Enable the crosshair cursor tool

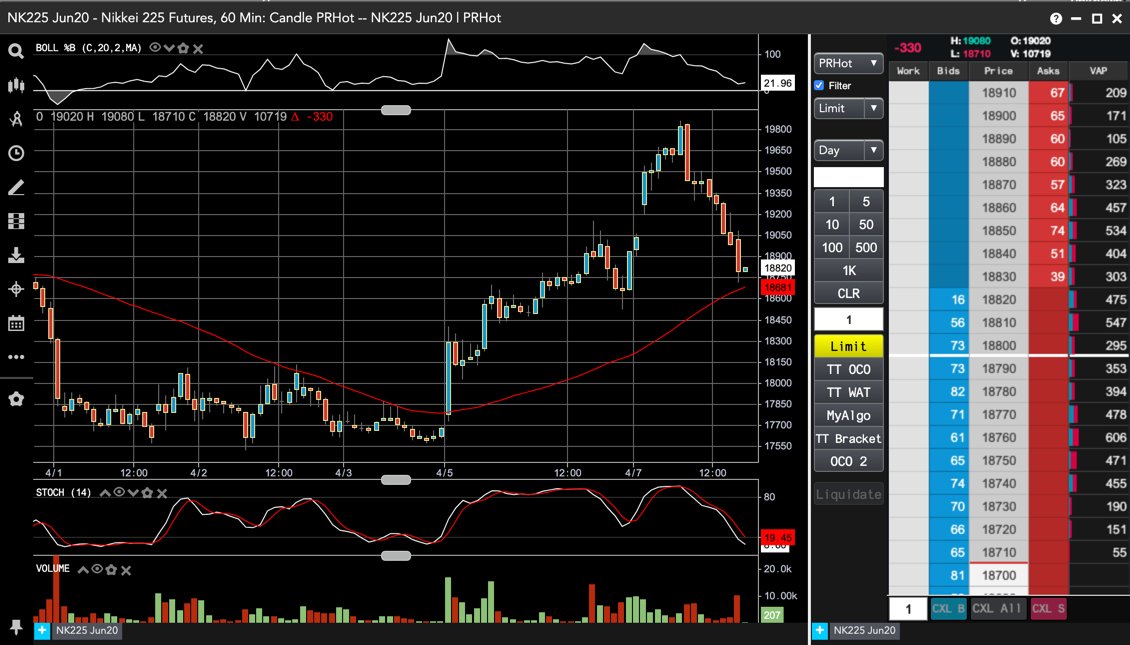[x=15, y=289]
